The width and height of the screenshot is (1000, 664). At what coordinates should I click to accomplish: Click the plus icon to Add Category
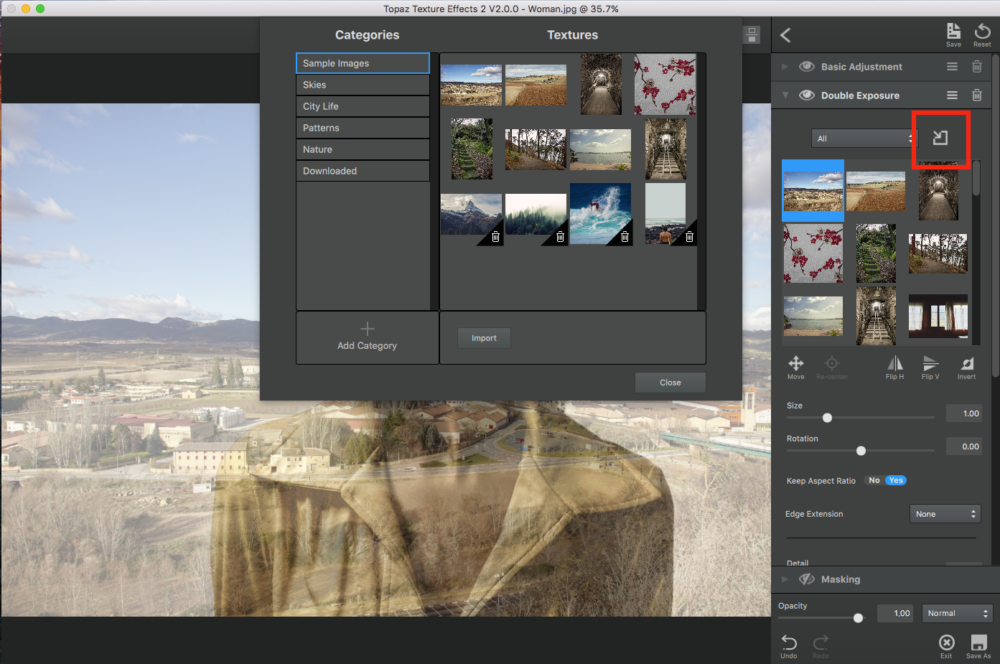point(367,329)
